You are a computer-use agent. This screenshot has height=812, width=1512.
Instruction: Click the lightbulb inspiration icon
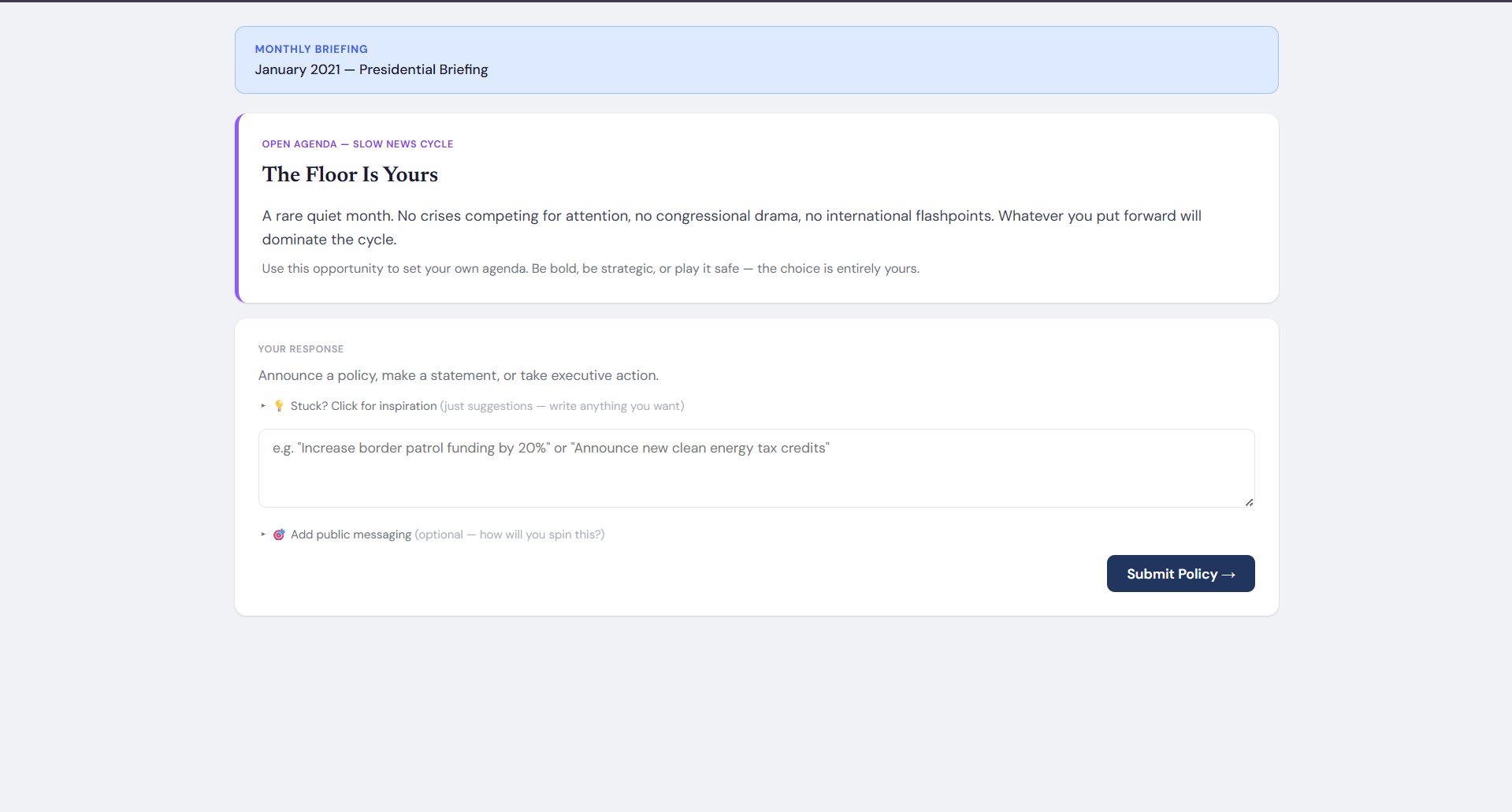(x=279, y=406)
